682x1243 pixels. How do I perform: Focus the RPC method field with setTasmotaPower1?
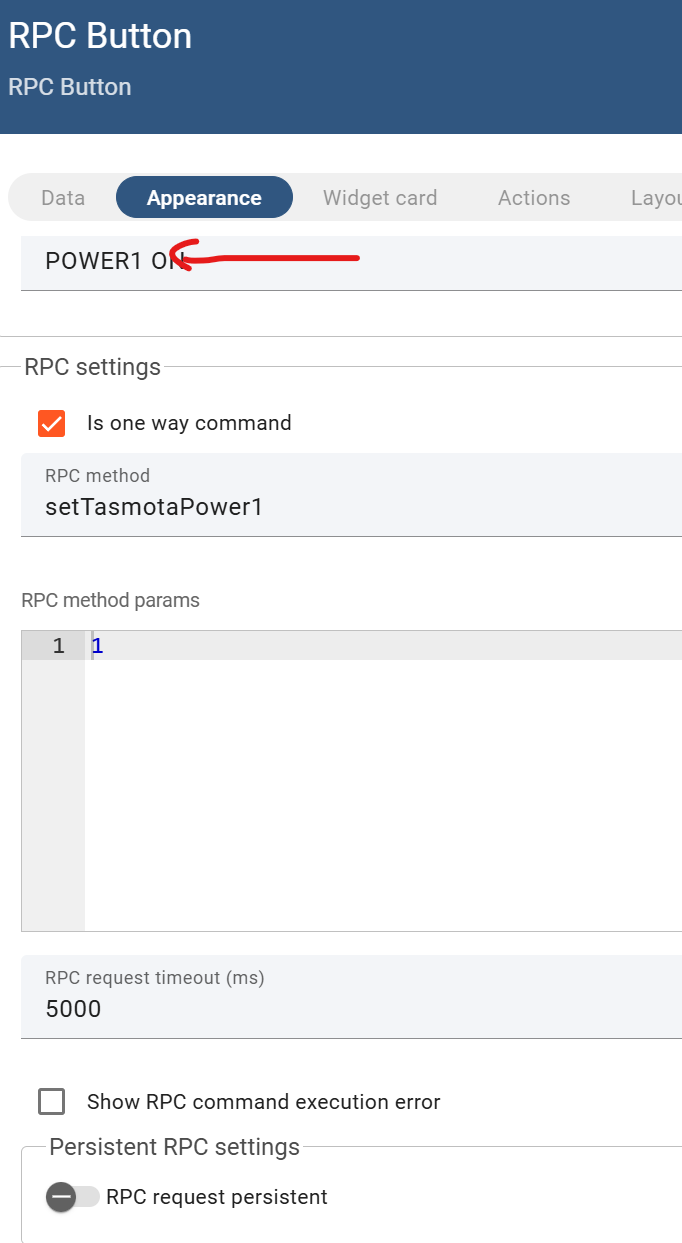coord(351,495)
